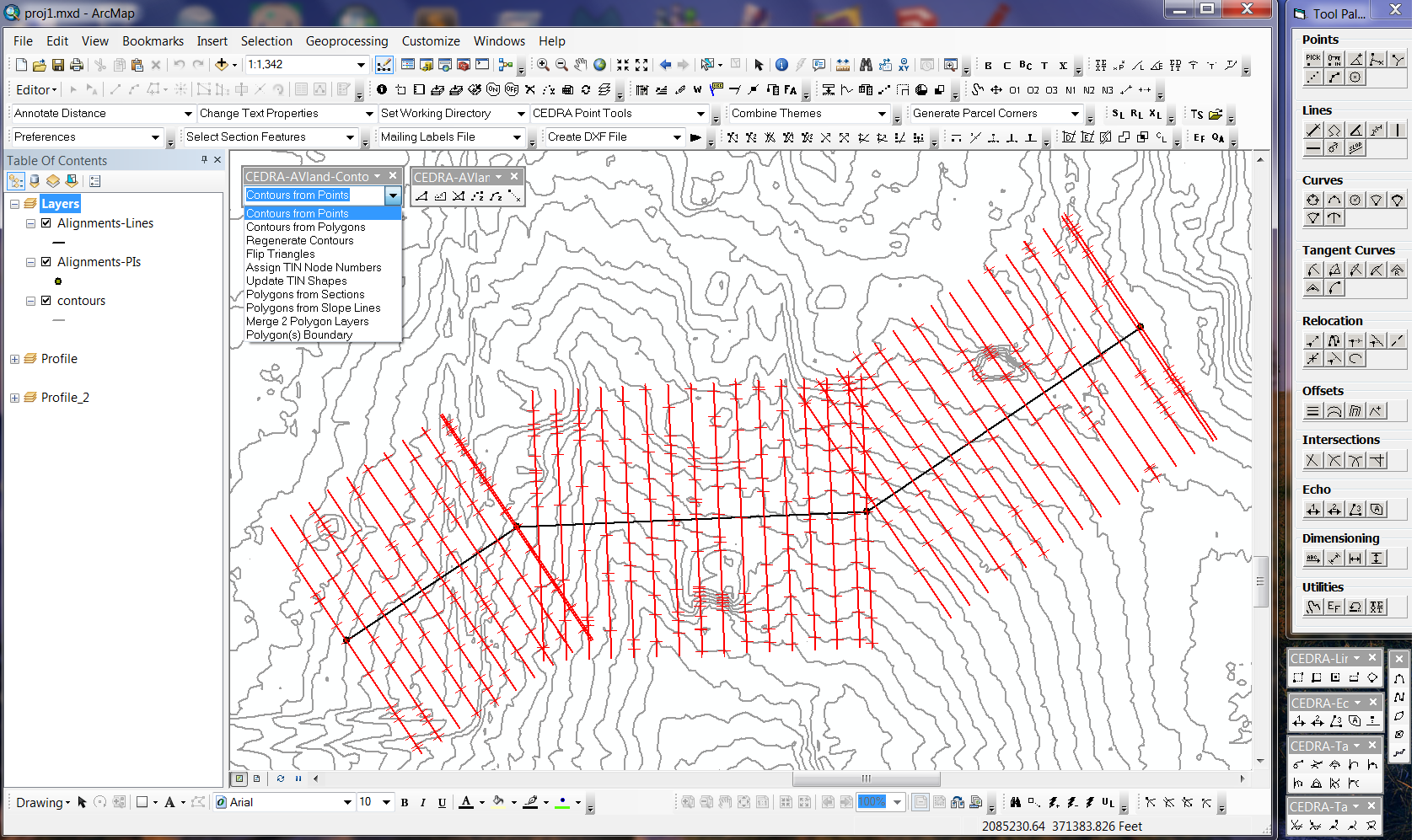Open the File menu
The image size is (1417, 840).
(x=23, y=40)
